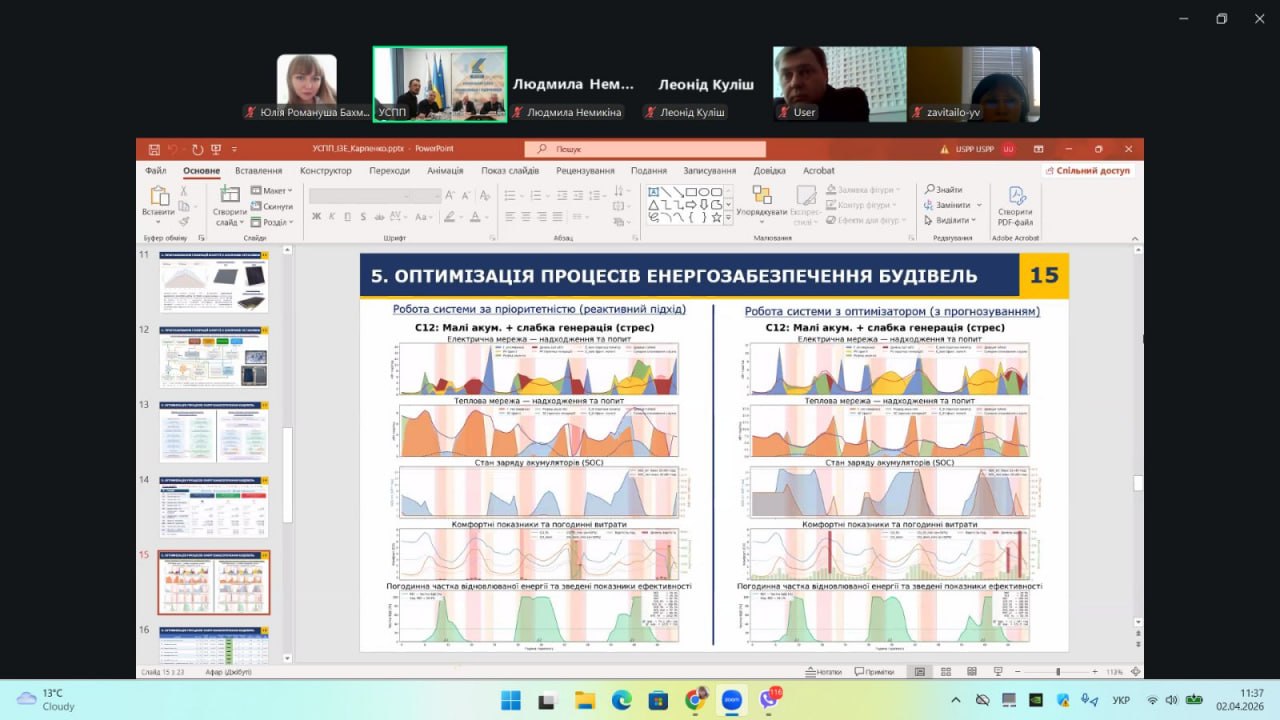The image size is (1280, 720).
Task: Toggle the Comments (Примітки) pane
Action: pos(873,672)
